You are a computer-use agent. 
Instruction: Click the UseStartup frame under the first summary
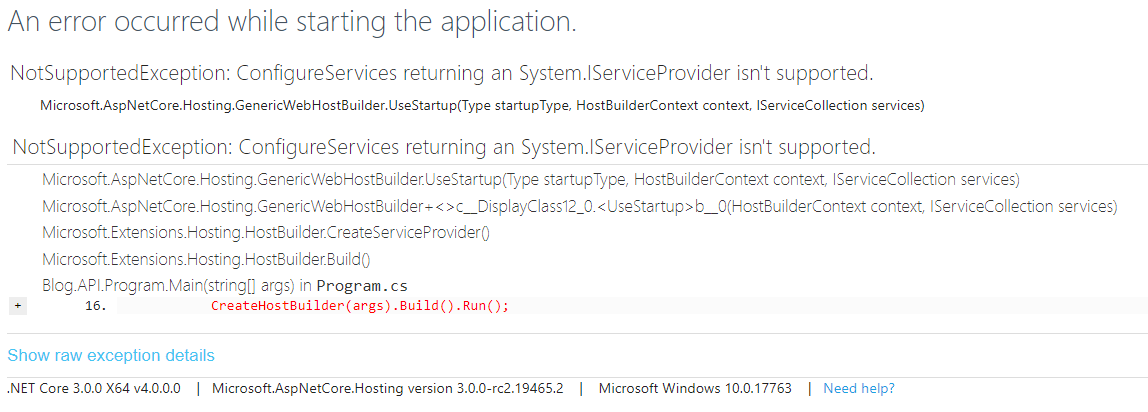click(482, 105)
